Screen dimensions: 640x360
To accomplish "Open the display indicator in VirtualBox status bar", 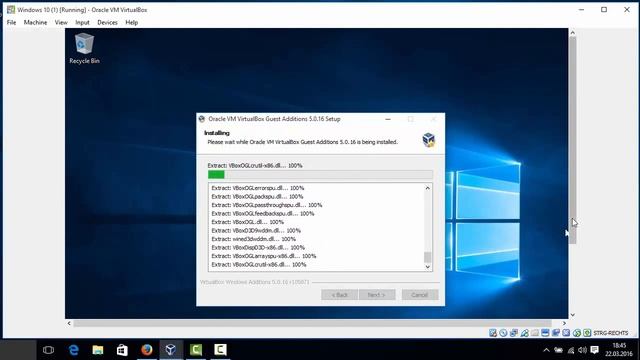I will coord(545,333).
